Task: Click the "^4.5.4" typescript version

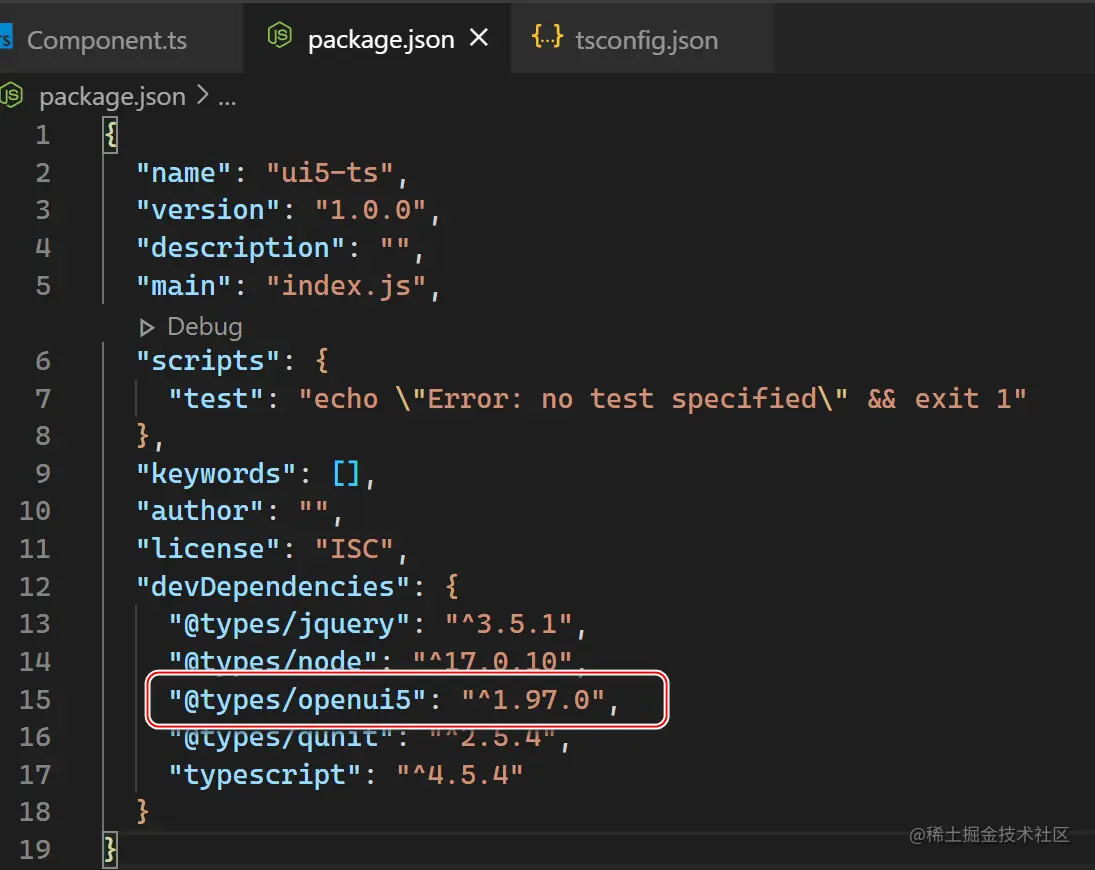Action: pyautogui.click(x=460, y=775)
